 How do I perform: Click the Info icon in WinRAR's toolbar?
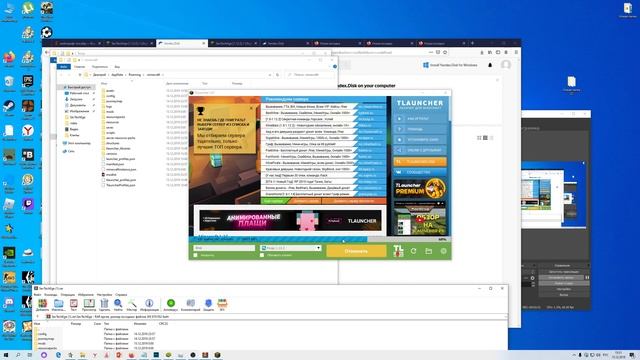point(149,305)
